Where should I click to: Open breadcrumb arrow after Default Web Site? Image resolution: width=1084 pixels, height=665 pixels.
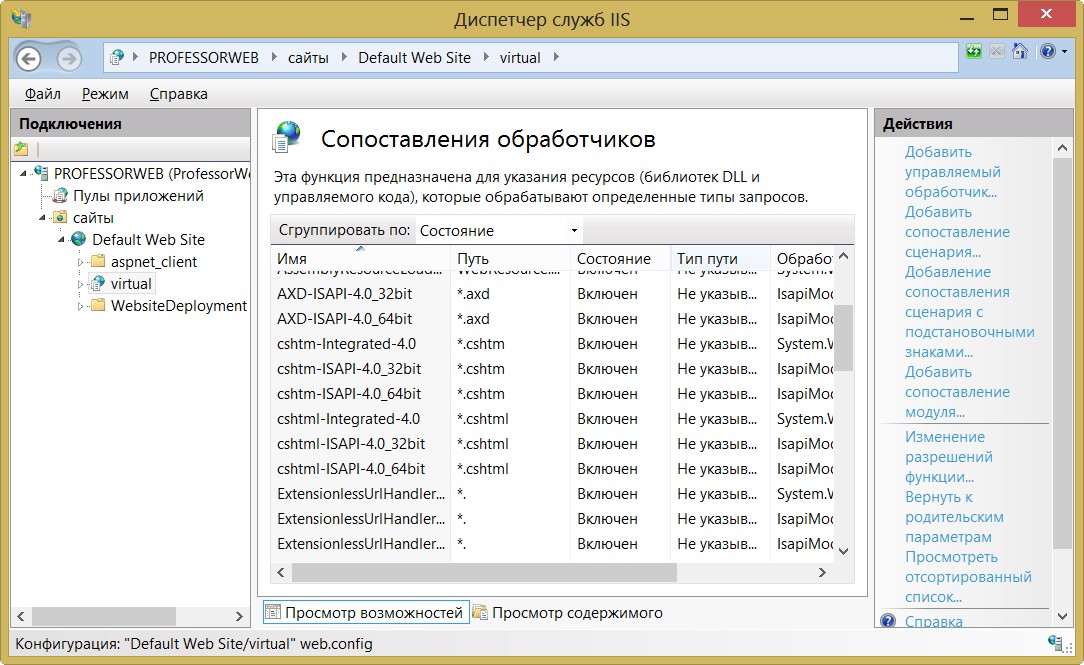tap(486, 57)
